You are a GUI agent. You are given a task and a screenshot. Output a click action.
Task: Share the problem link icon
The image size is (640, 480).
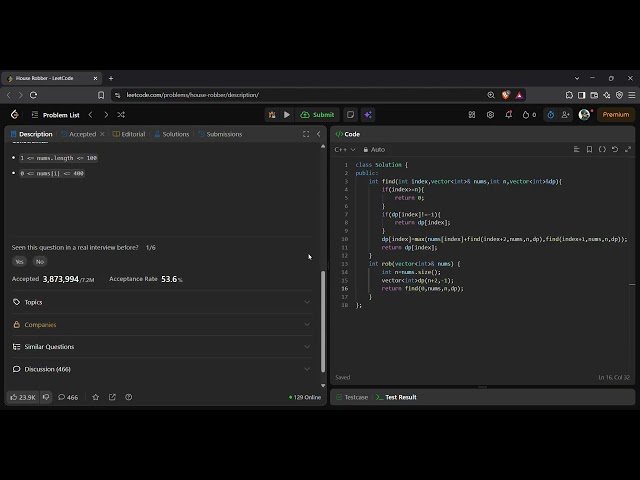(112, 397)
